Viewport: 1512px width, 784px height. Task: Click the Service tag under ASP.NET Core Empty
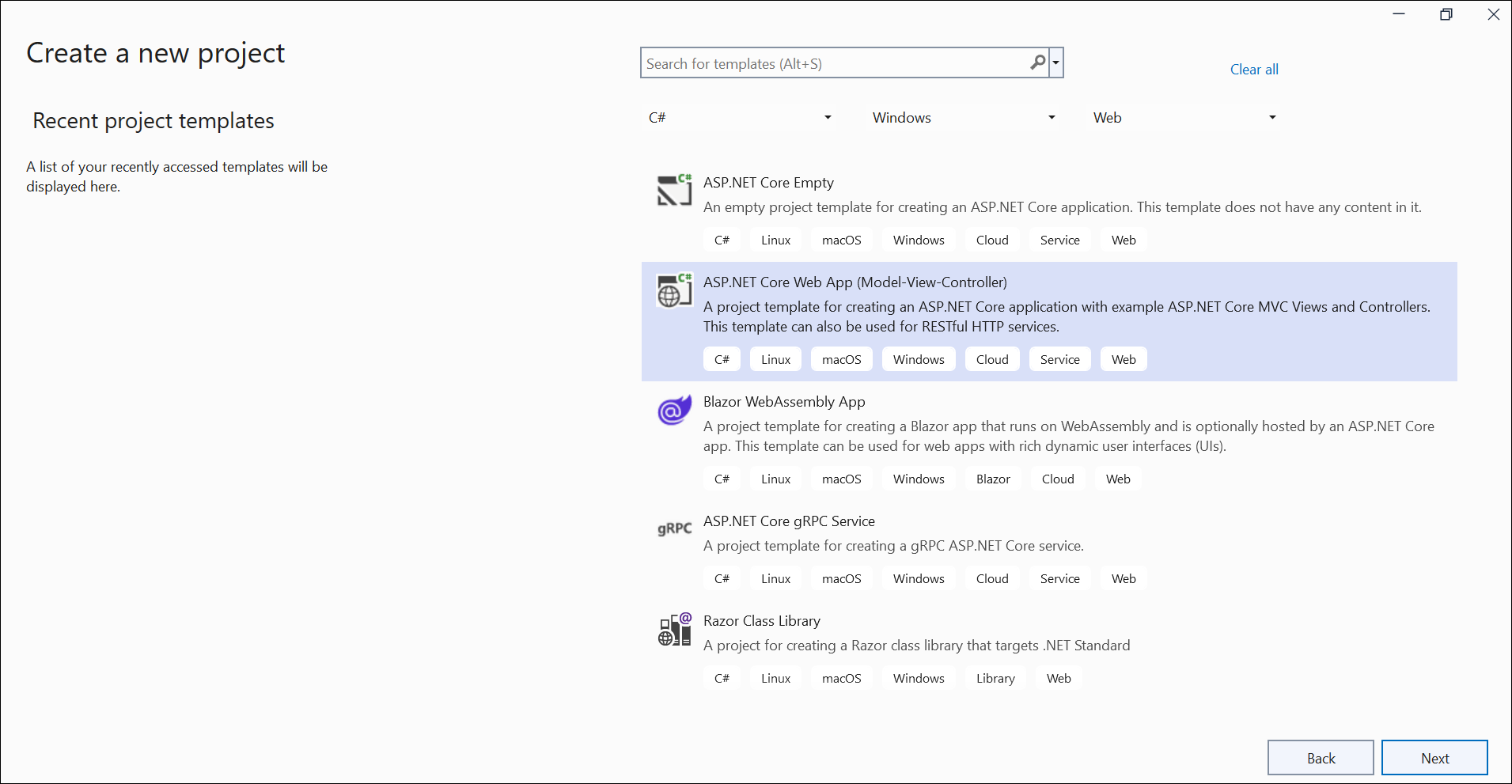[1059, 240]
